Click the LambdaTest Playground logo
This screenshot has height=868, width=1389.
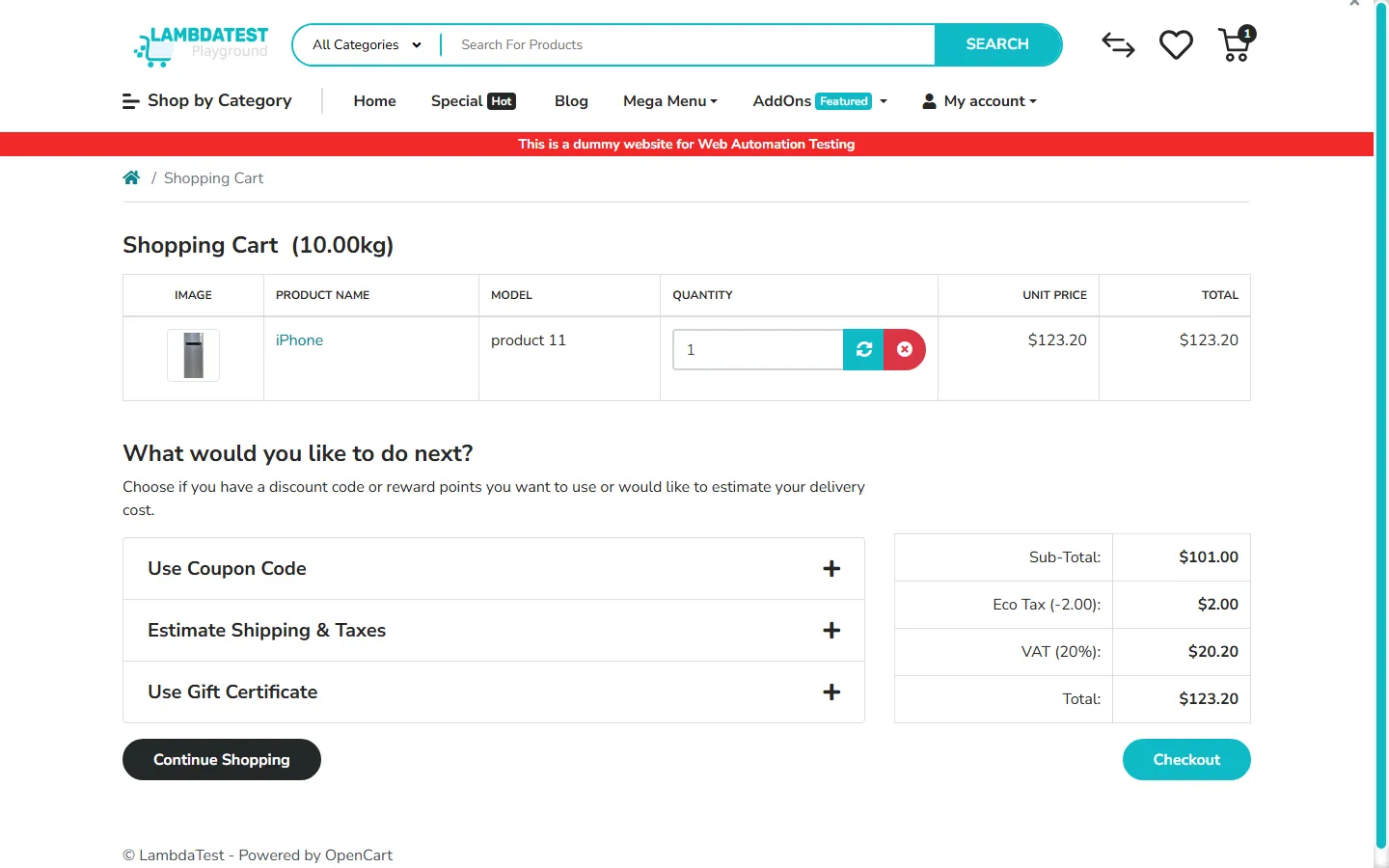point(202,45)
